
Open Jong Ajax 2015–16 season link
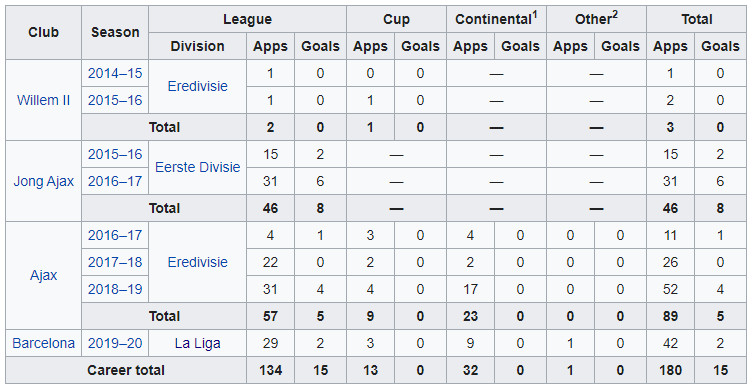pyautogui.click(x=115, y=154)
